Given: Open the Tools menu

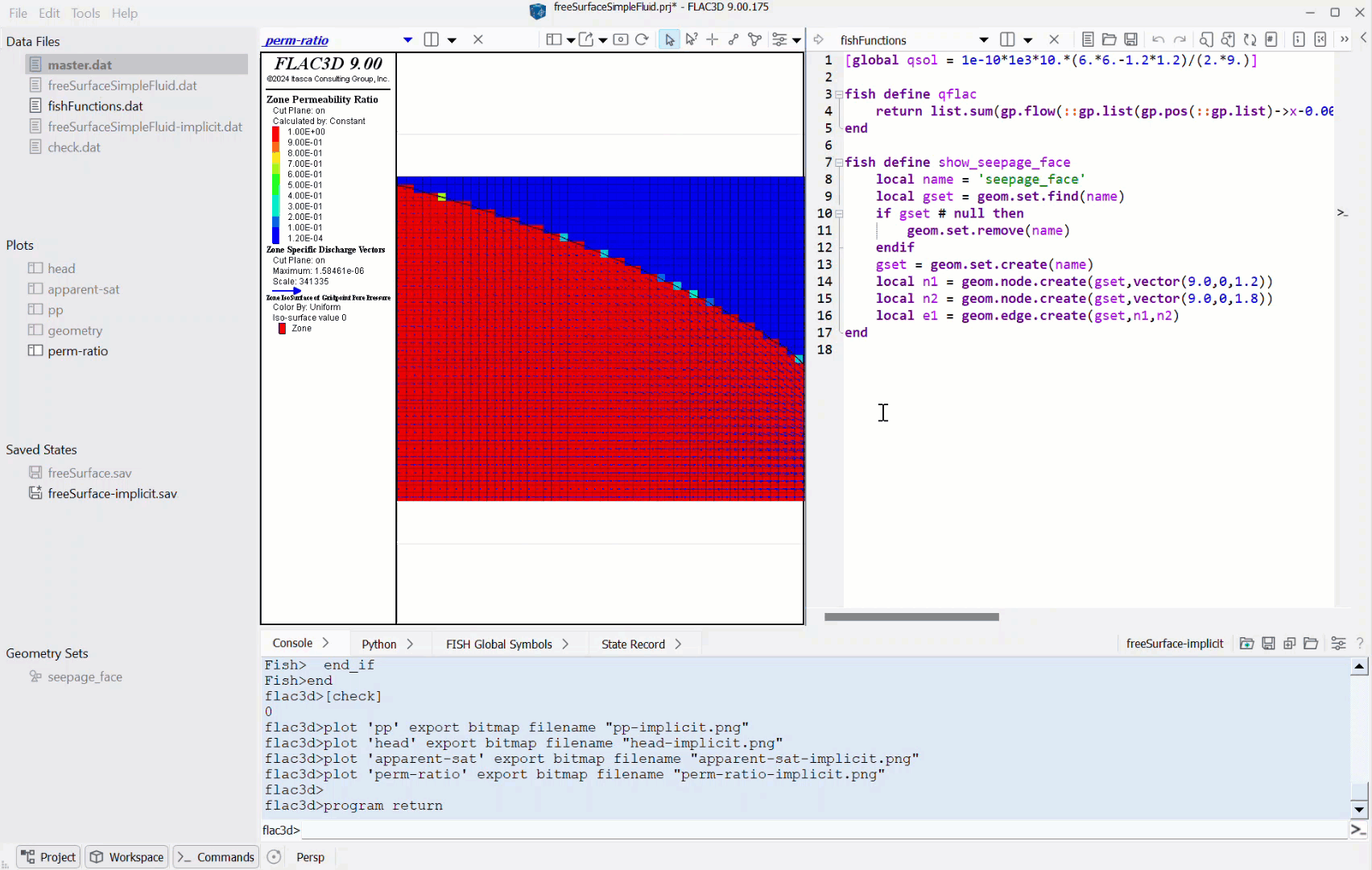Looking at the screenshot, I should coord(85,13).
